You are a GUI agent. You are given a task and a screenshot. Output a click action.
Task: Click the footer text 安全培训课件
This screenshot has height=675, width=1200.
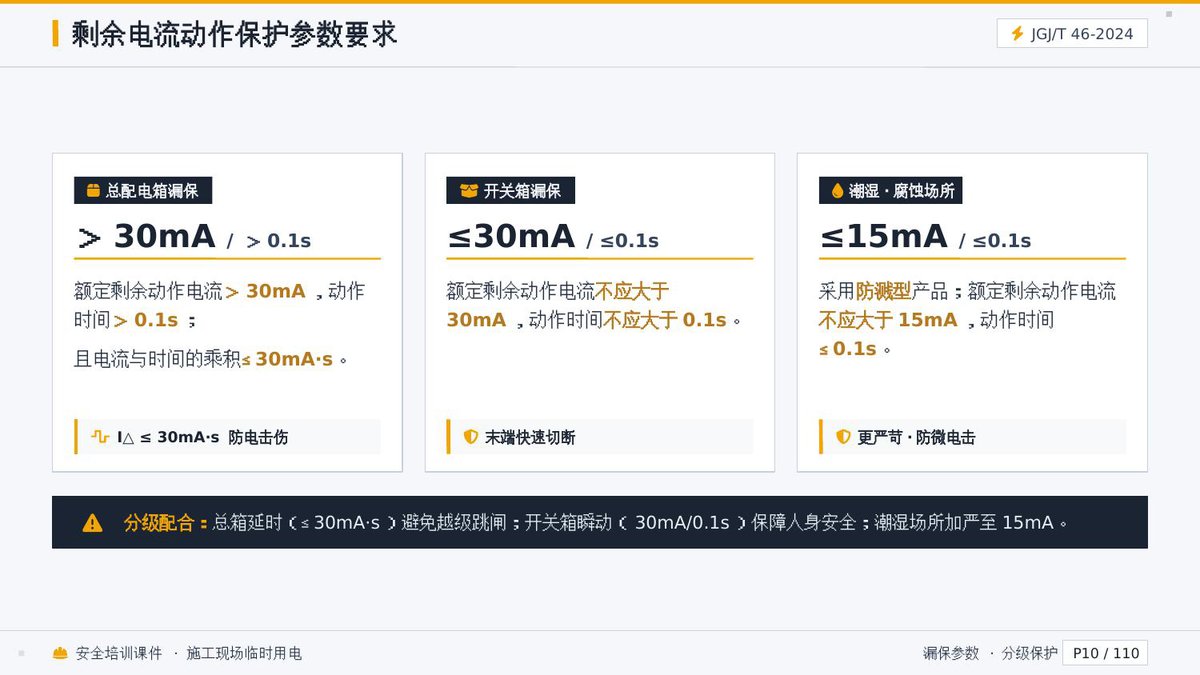point(119,653)
